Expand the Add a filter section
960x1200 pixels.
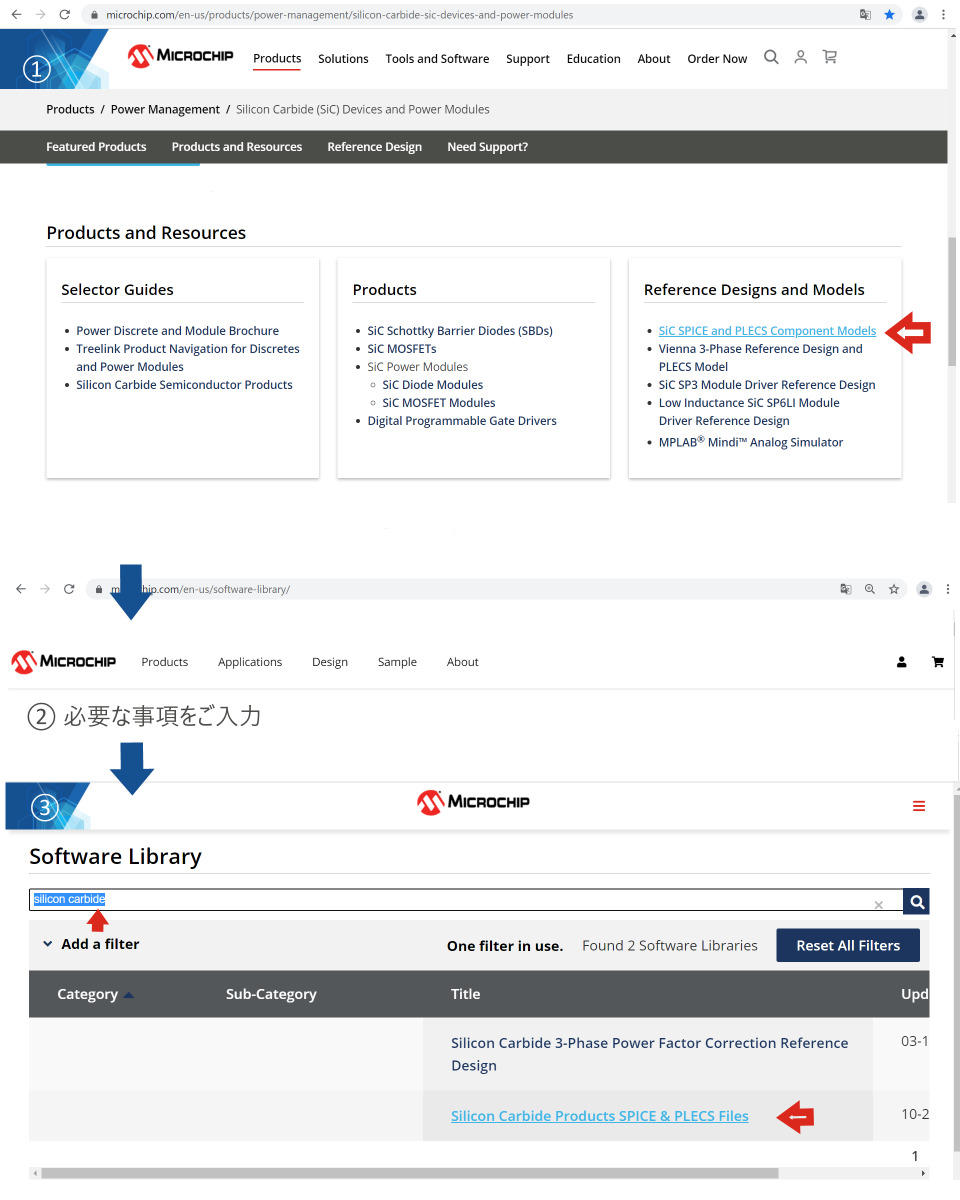[90, 944]
